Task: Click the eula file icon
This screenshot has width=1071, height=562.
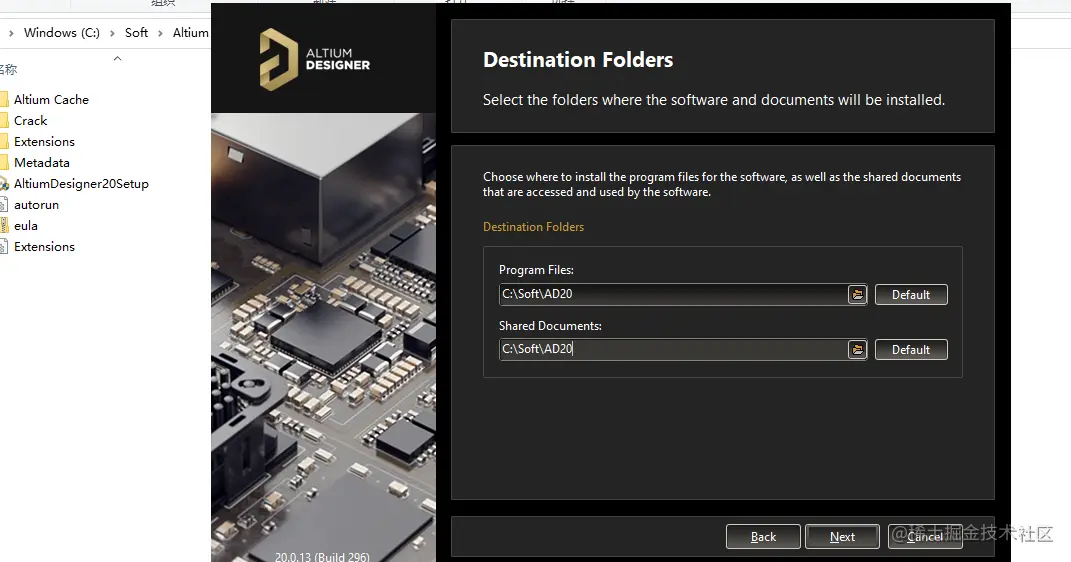Action: [4, 226]
